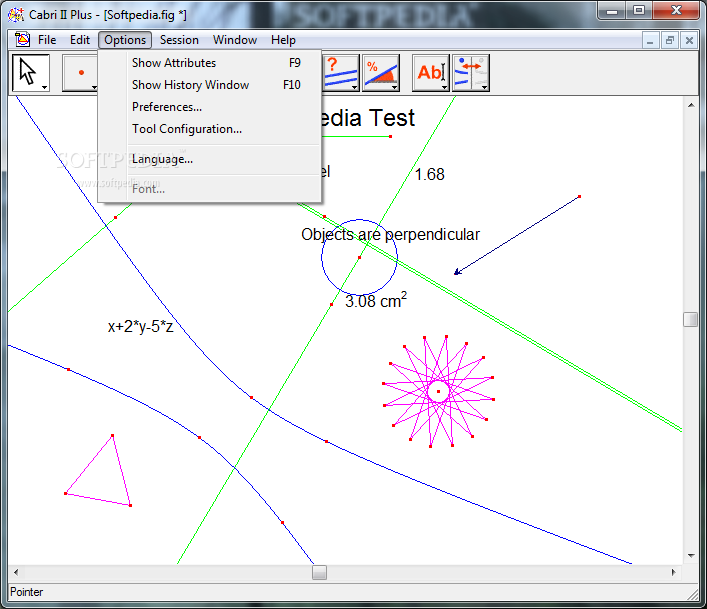Image resolution: width=707 pixels, height=609 pixels.
Task: Click the dark blue vector arrowhead
Action: click(457, 271)
